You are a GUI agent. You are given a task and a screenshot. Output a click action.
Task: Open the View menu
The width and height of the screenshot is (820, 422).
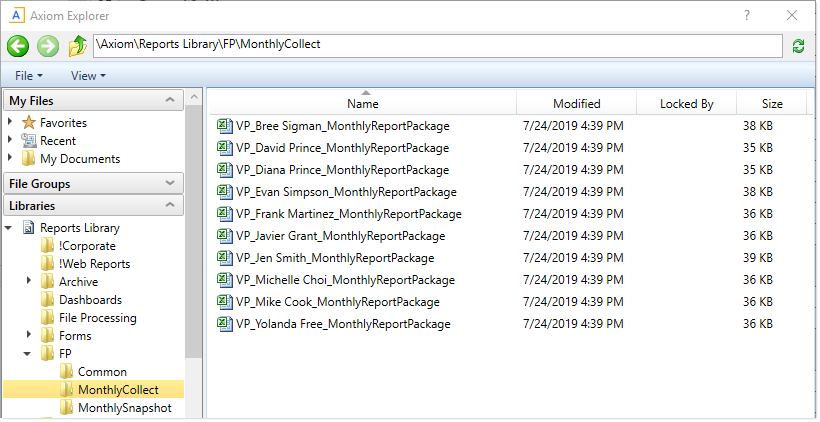[88, 76]
